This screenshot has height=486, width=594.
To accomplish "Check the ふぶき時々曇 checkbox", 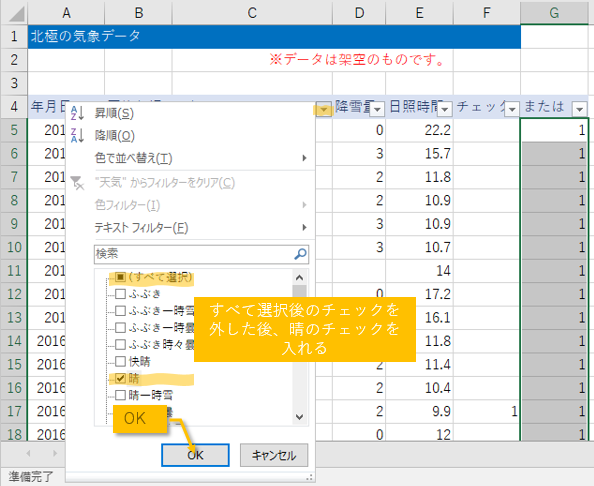I will click(120, 345).
